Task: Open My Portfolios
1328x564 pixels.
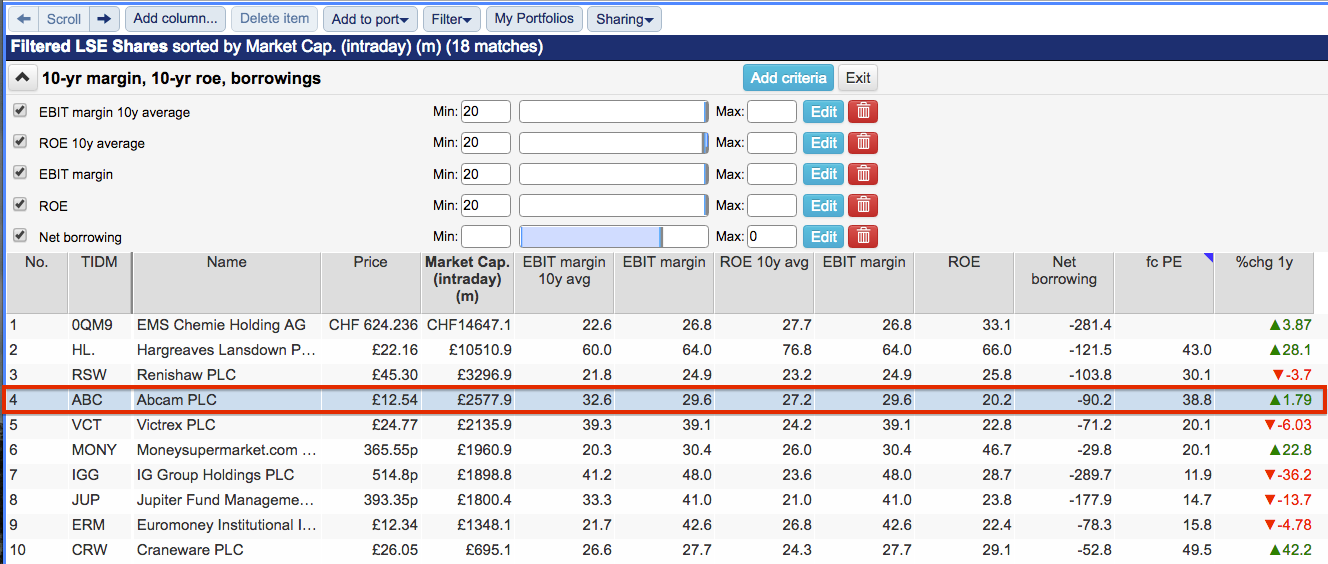Action: pyautogui.click(x=534, y=19)
